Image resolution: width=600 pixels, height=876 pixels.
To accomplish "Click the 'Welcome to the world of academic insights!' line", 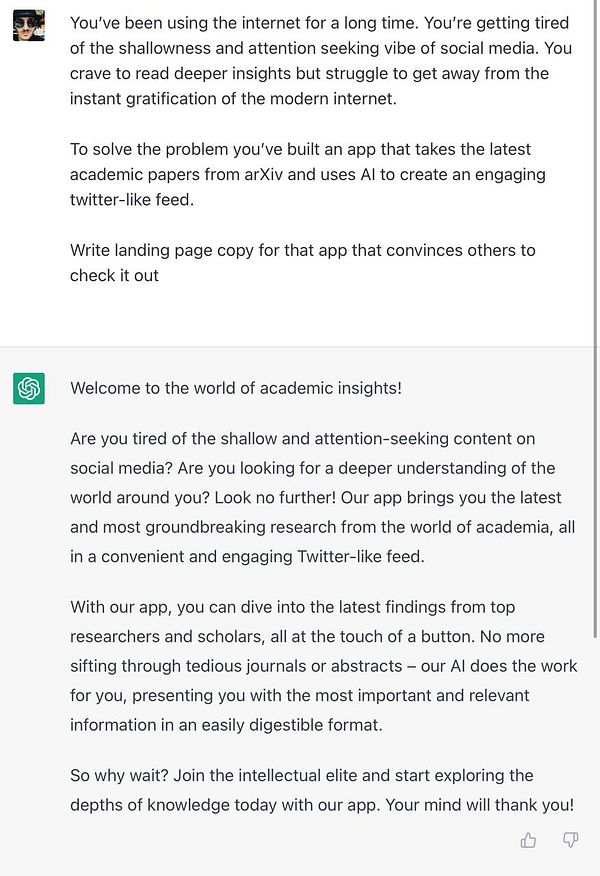I will click(x=236, y=388).
